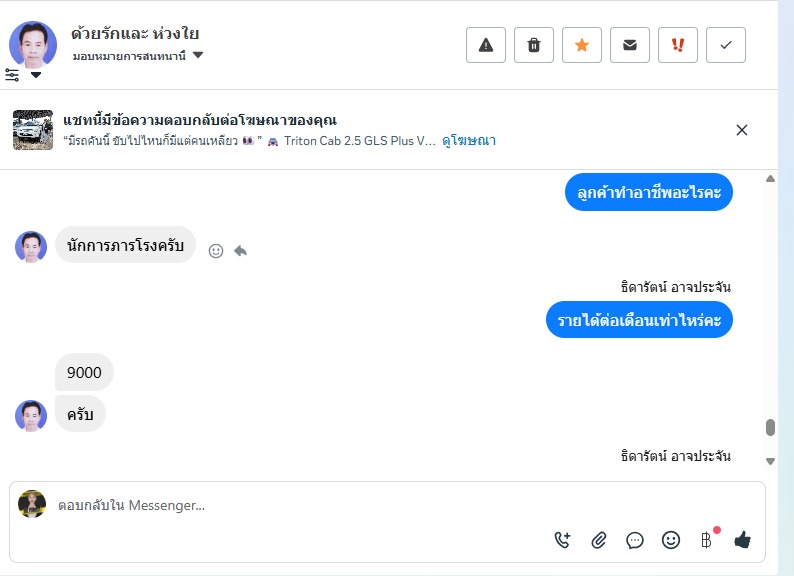Click the phone call request icon

[563, 540]
